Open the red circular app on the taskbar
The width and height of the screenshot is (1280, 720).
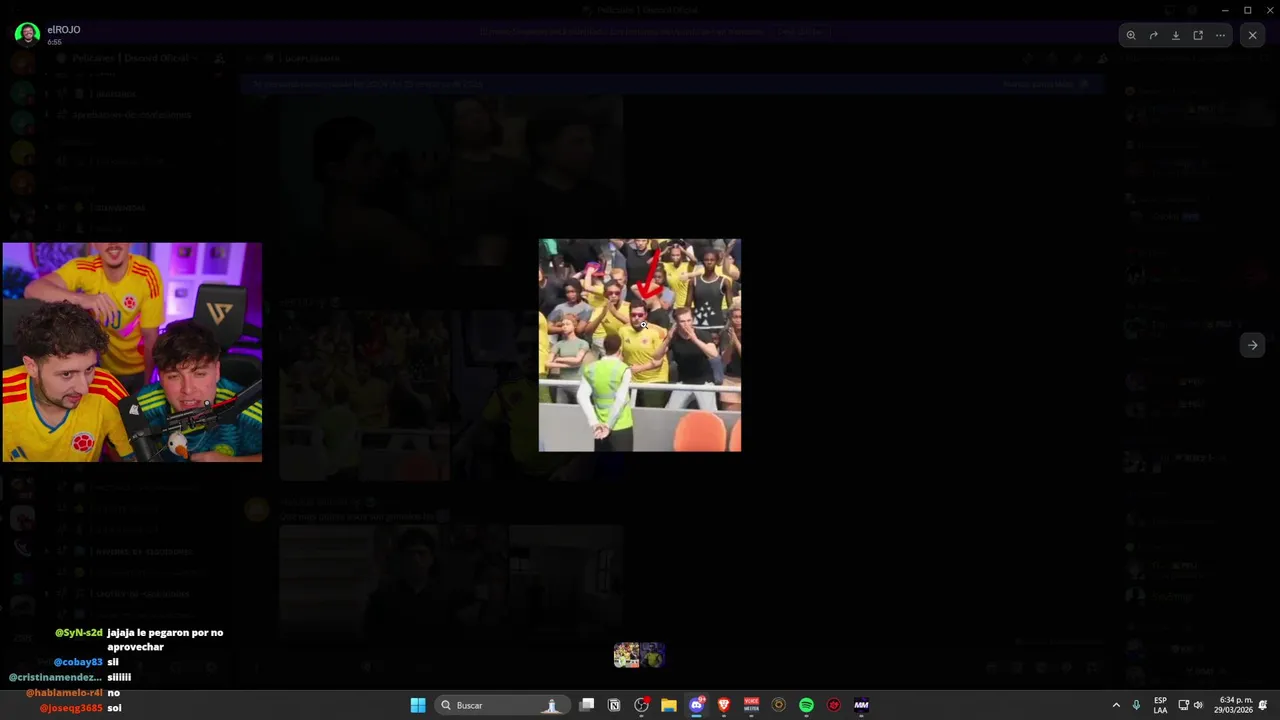834,705
